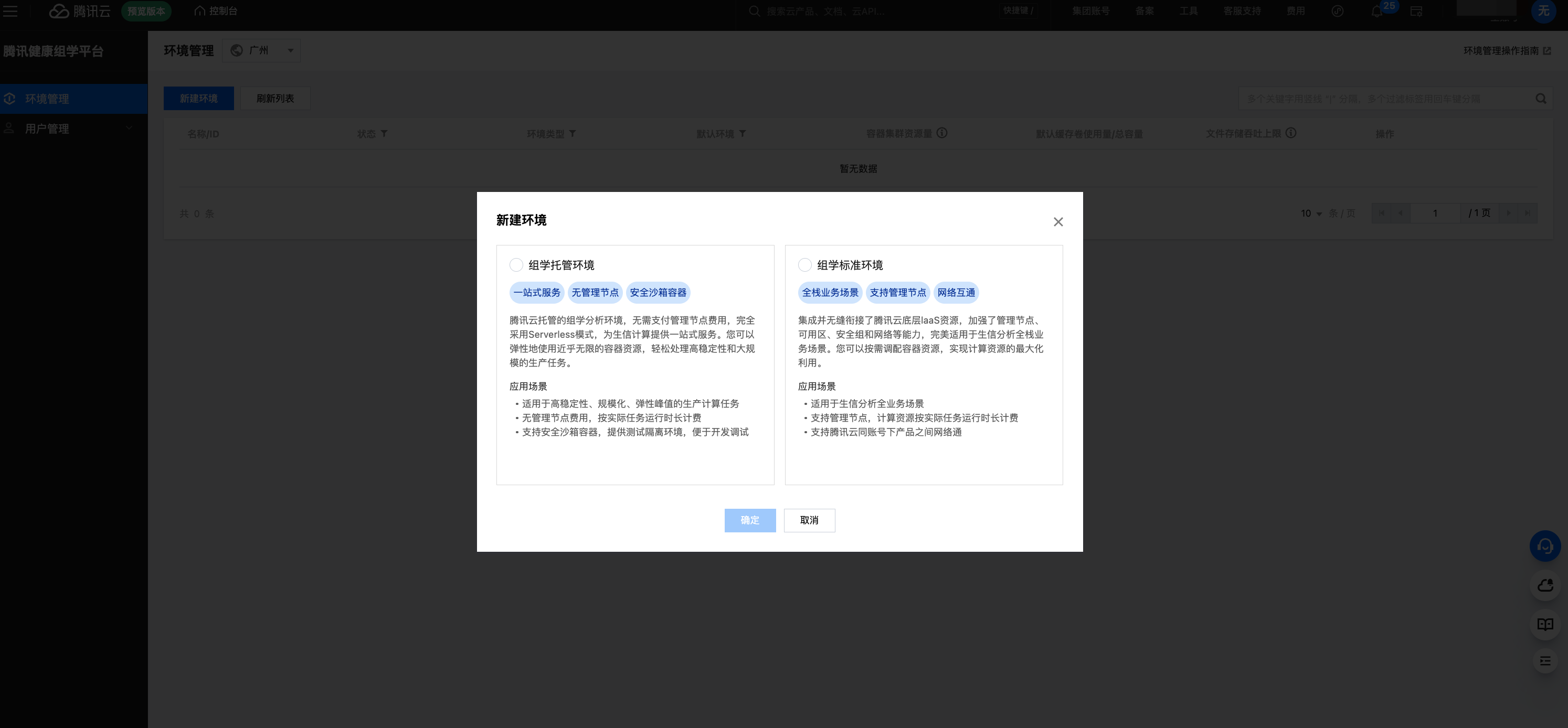Screen dimensions: 1568x728
Task: Select the 组学标准环境 radio option
Action: click(804, 265)
